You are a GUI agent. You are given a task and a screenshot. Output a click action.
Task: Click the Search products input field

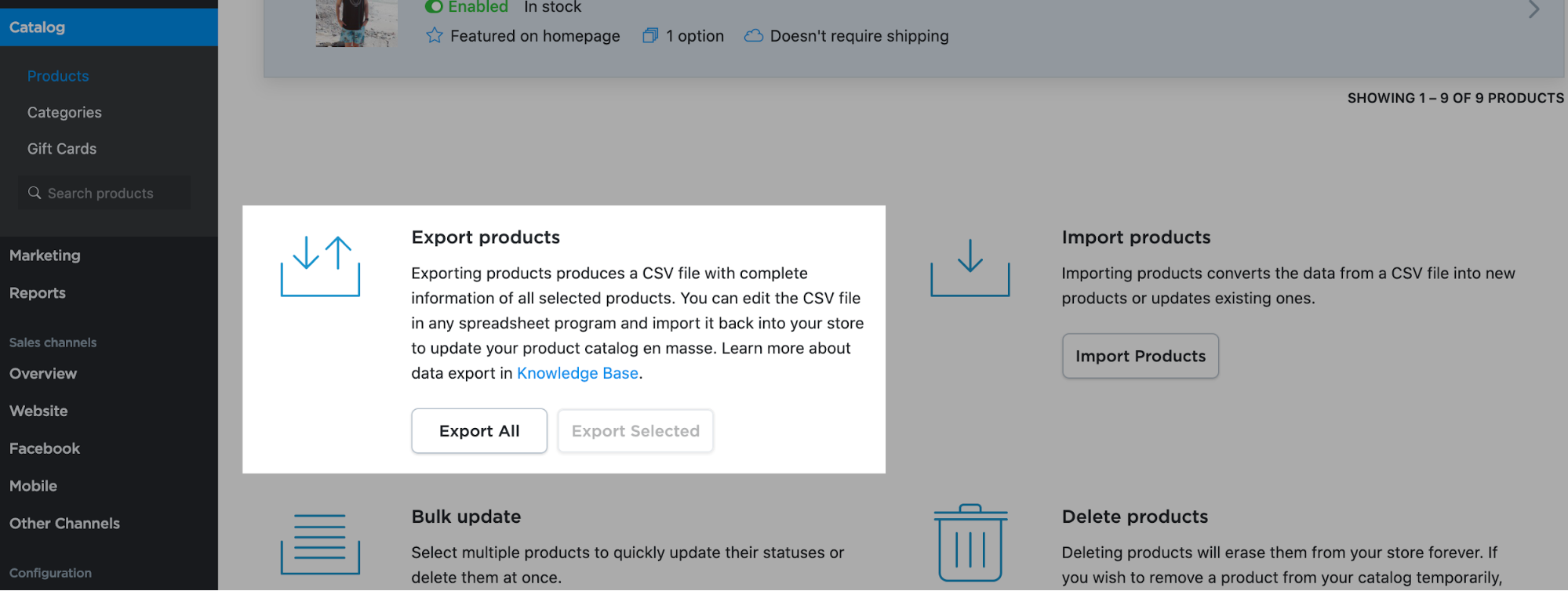pyautogui.click(x=110, y=194)
